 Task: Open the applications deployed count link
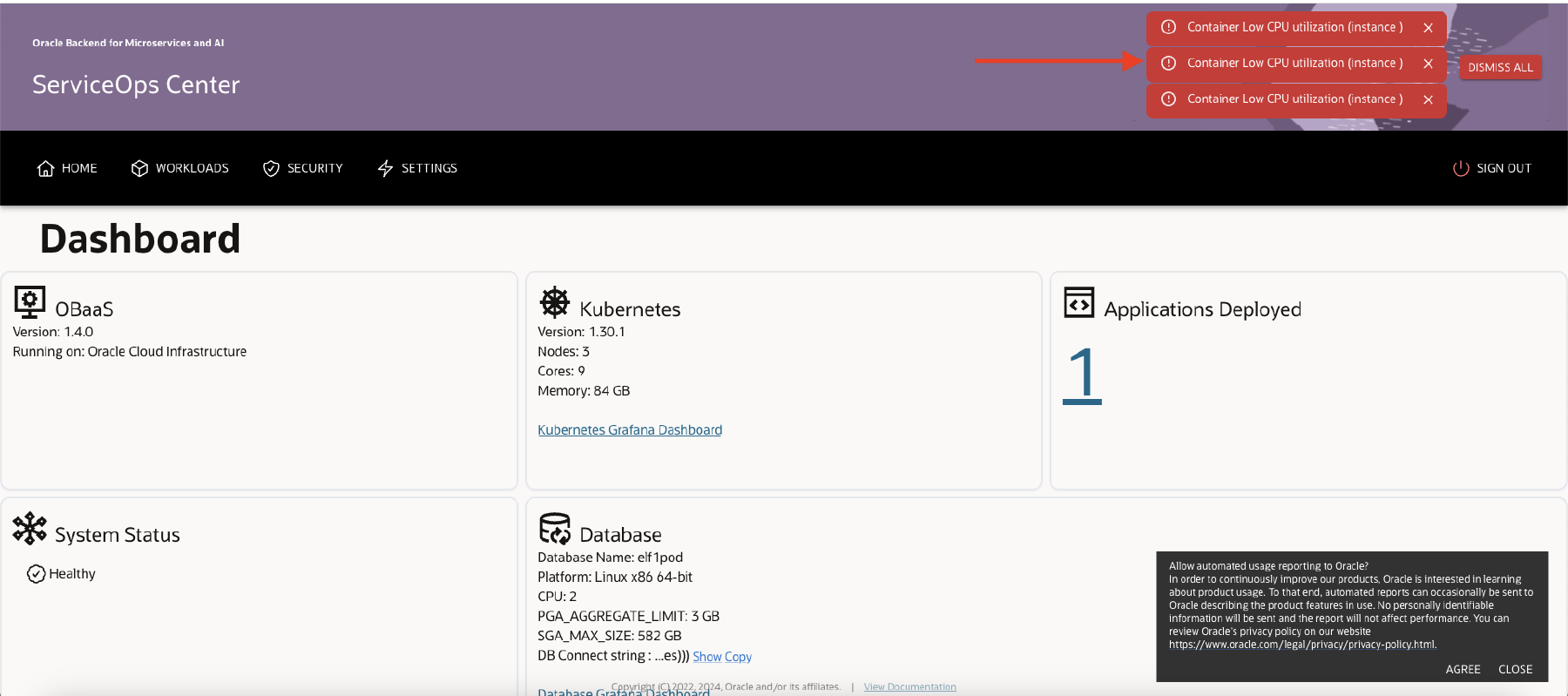point(1082,375)
